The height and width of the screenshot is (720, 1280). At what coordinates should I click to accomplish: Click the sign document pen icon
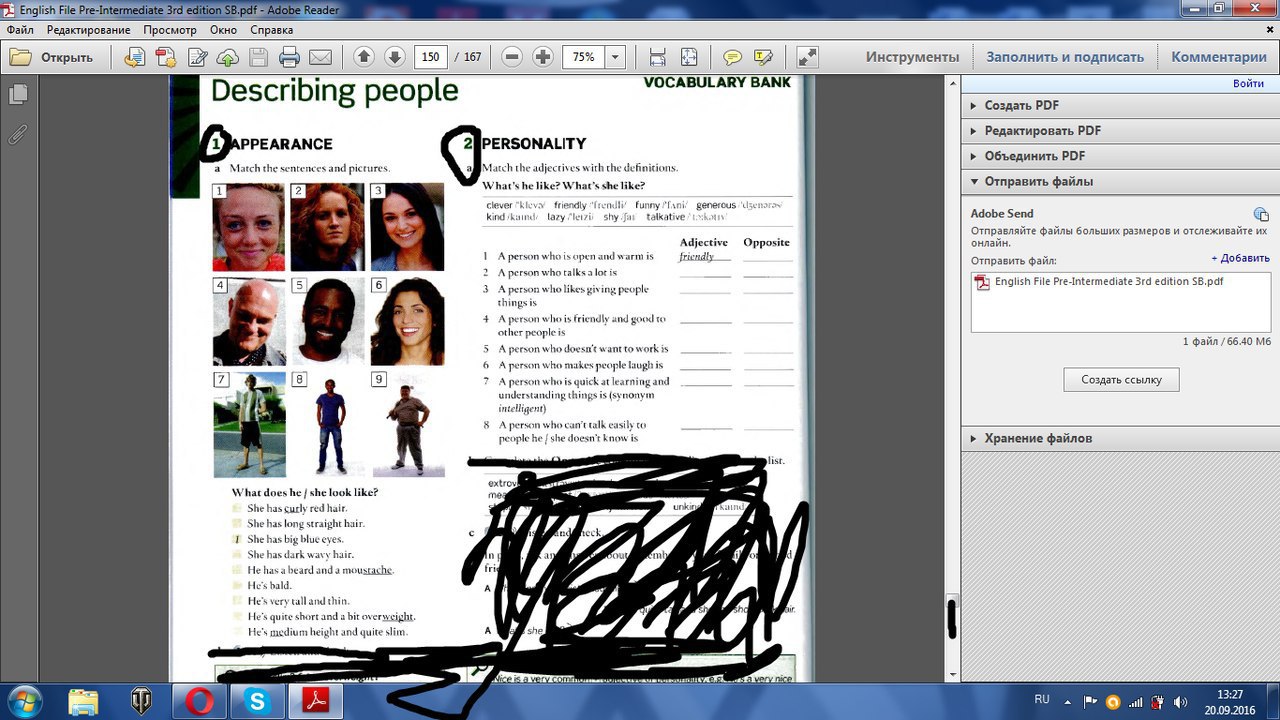point(197,57)
